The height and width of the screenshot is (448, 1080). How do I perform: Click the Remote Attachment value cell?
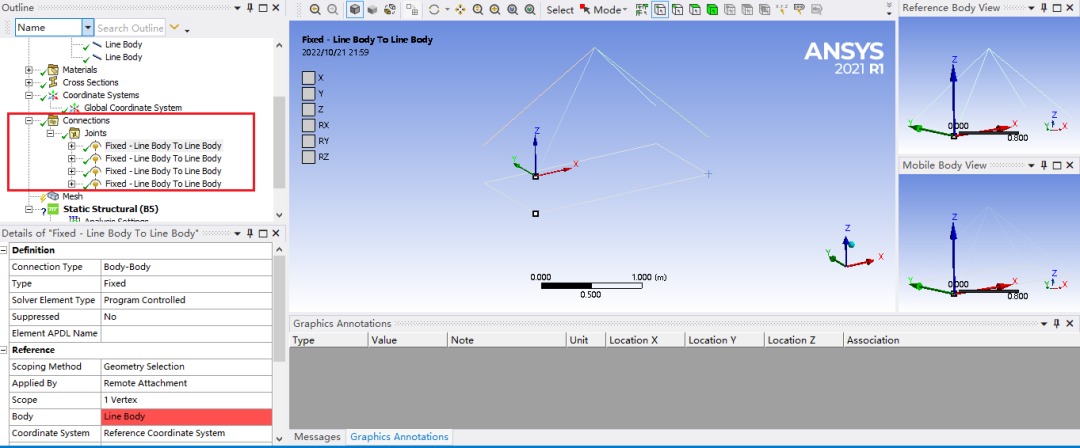[186, 383]
